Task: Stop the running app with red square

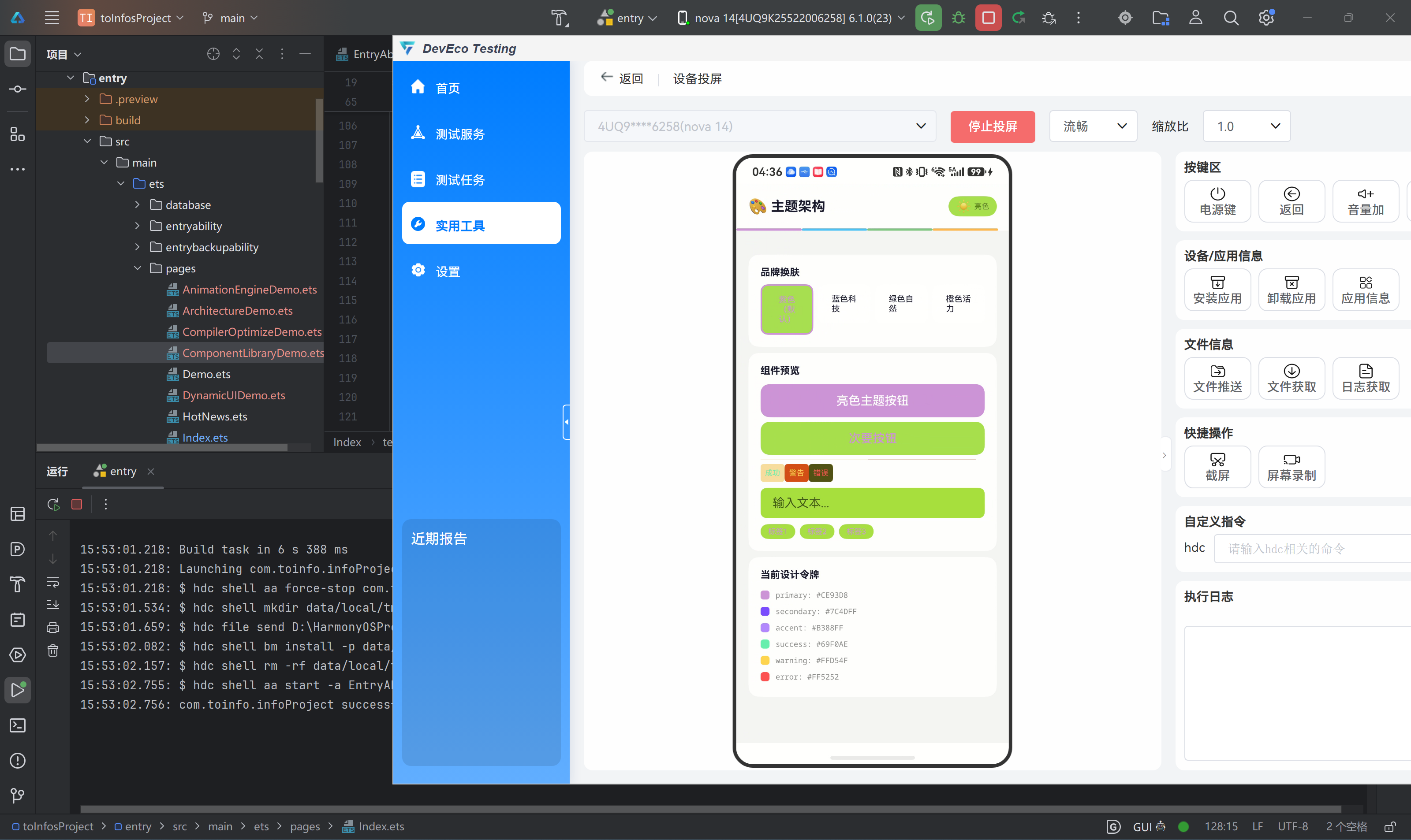Action: pos(988,18)
